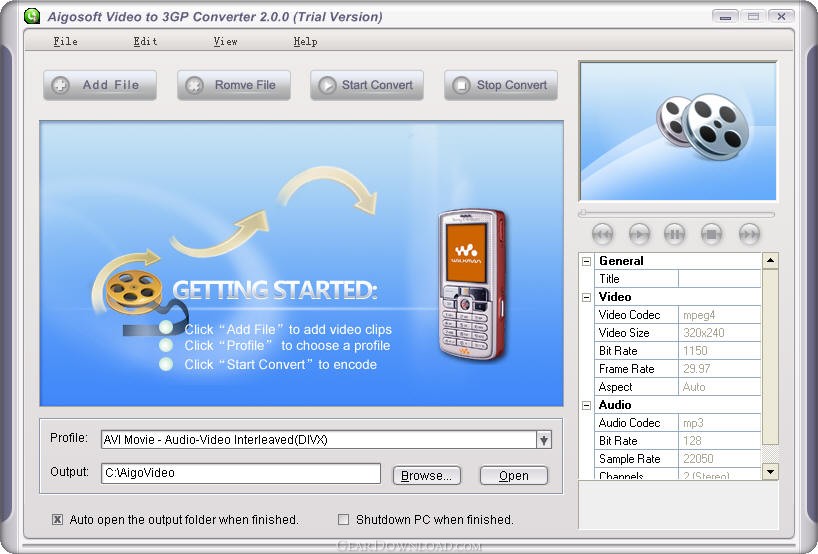Screen dimensions: 818x554
Task: Click the Add File button
Action: (100, 85)
